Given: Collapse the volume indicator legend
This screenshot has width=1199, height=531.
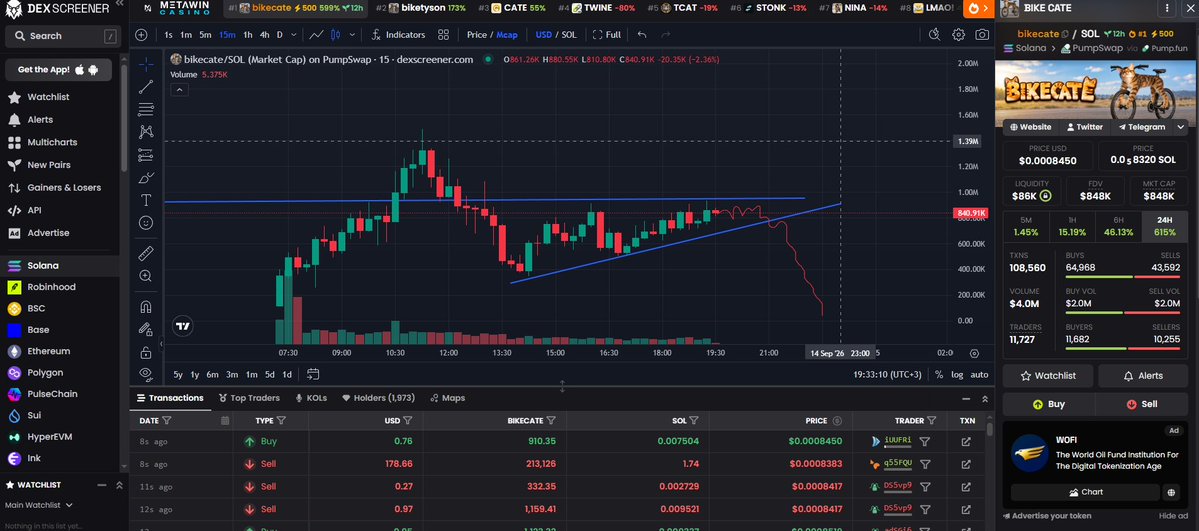Looking at the screenshot, I should coord(178,90).
